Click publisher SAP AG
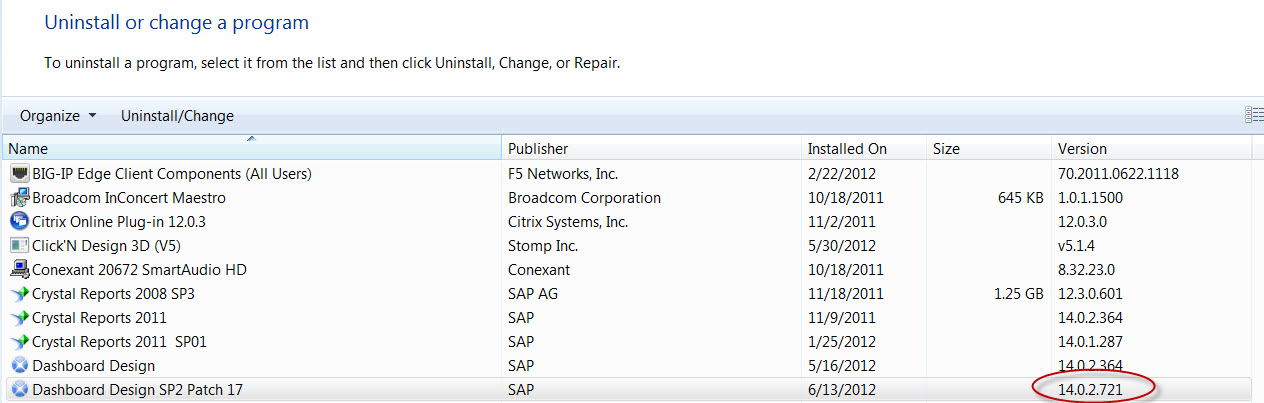 534,294
